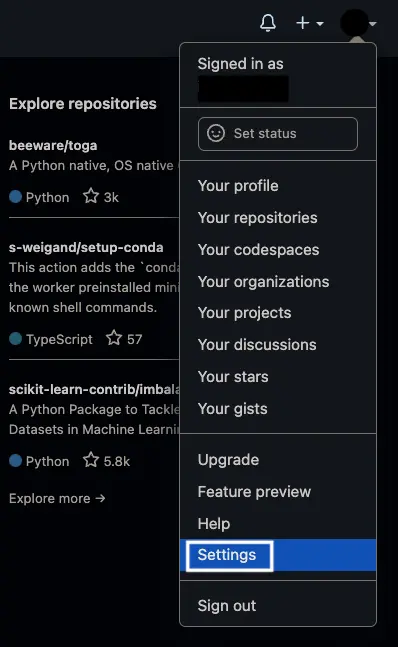The height and width of the screenshot is (647, 398).
Task: Open the plus create-new dropdown
Action: point(310,23)
